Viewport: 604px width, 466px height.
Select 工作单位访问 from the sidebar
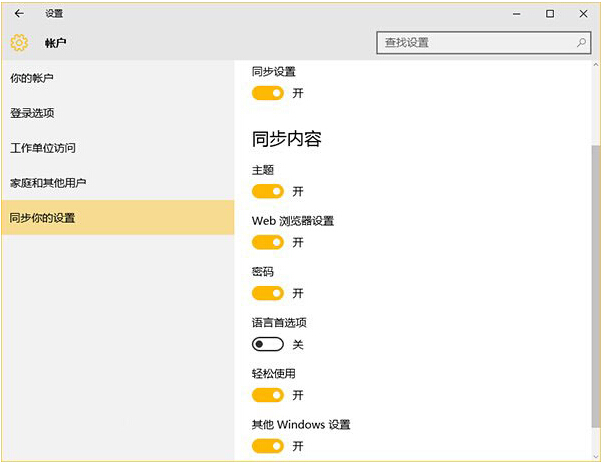43,148
